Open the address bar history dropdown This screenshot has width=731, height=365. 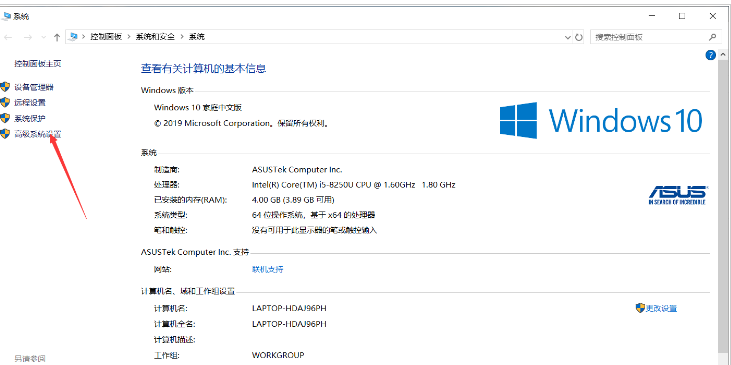point(567,37)
